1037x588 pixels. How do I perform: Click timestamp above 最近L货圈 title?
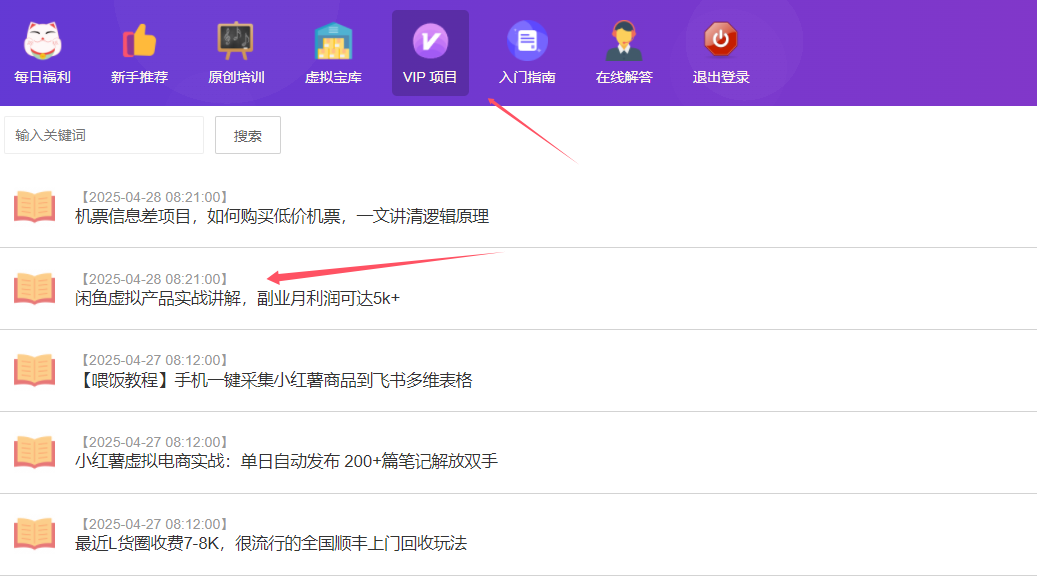click(154, 525)
